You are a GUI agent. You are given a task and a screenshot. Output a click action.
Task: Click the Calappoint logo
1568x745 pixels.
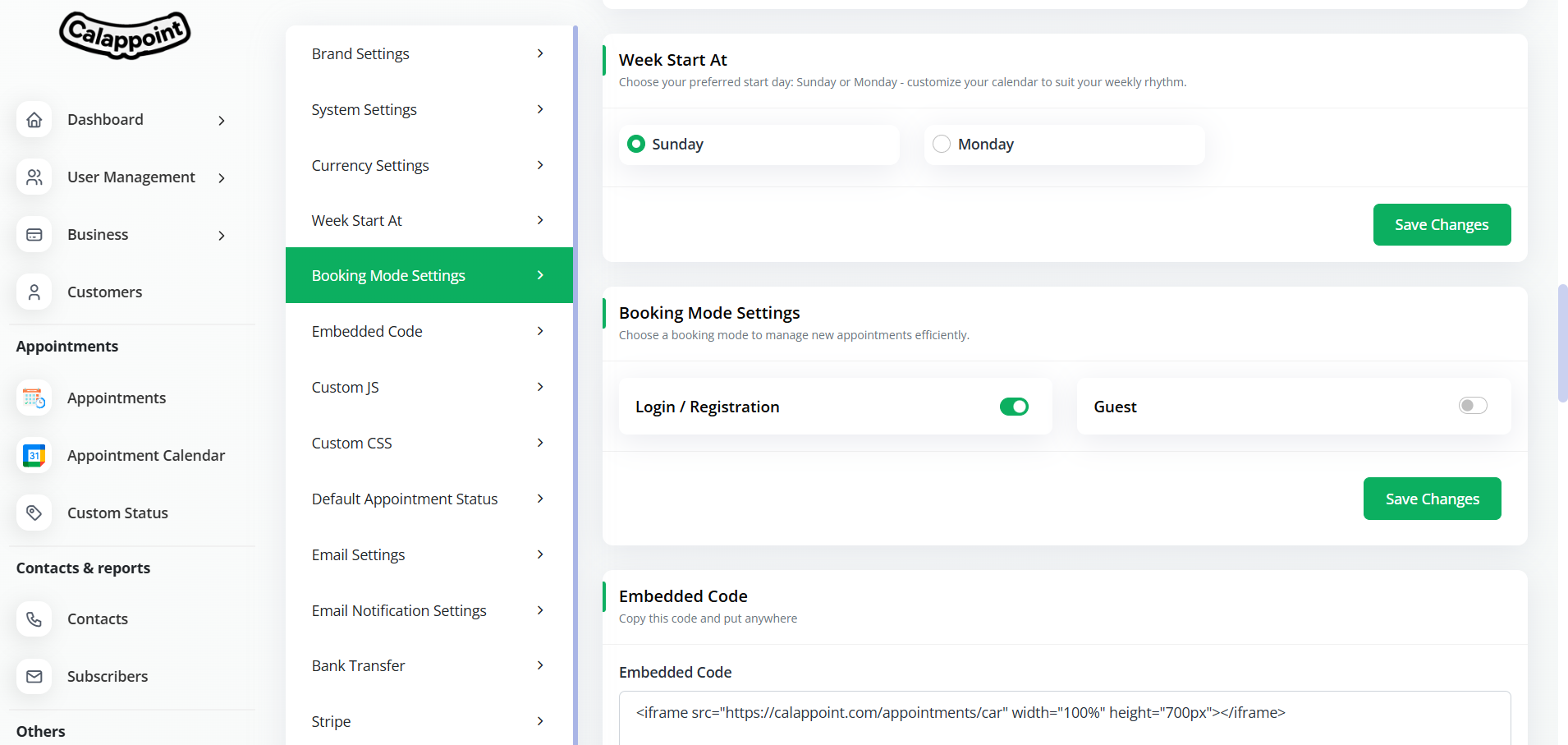click(125, 34)
